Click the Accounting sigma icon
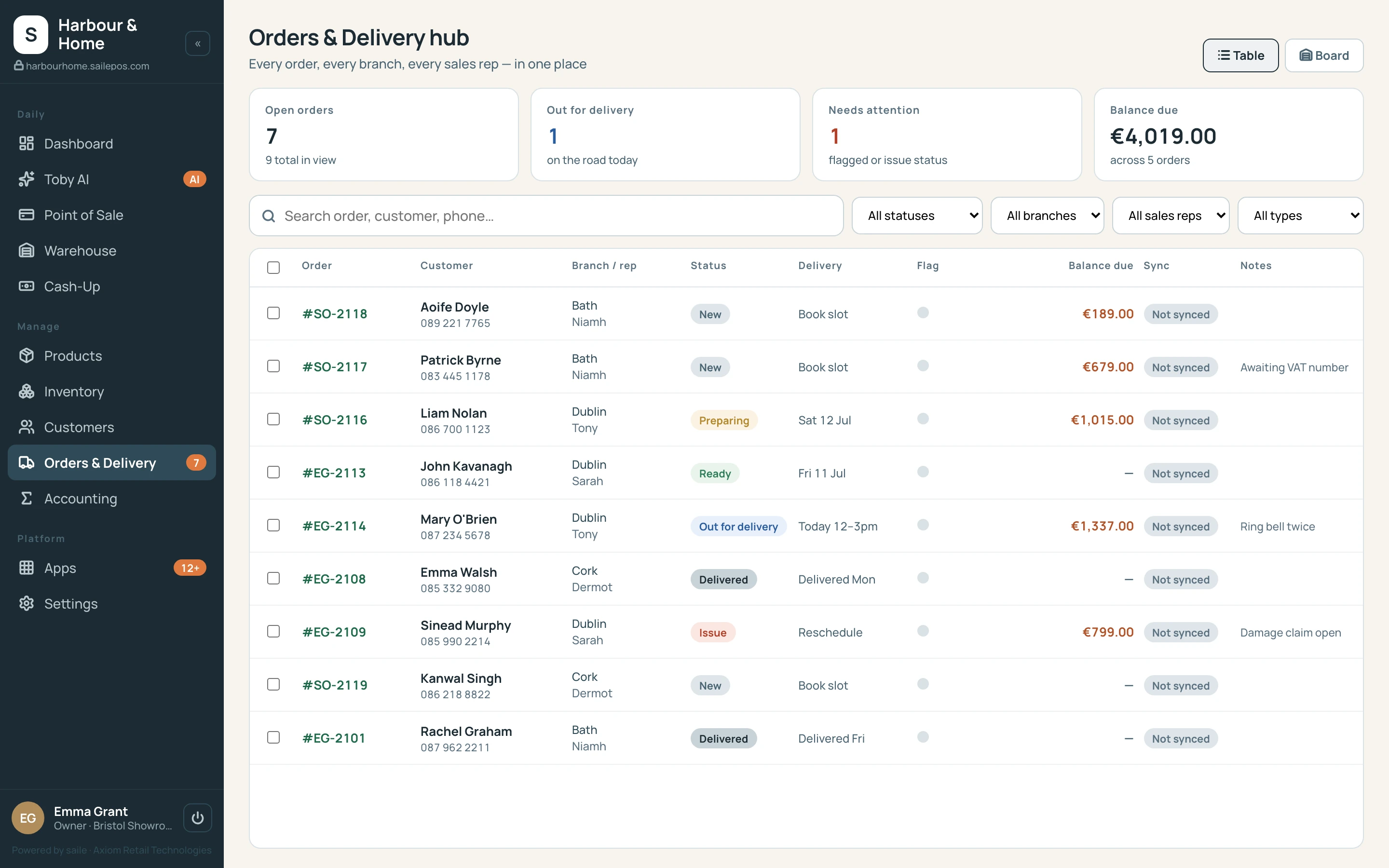The height and width of the screenshot is (868, 1389). pyautogui.click(x=27, y=498)
